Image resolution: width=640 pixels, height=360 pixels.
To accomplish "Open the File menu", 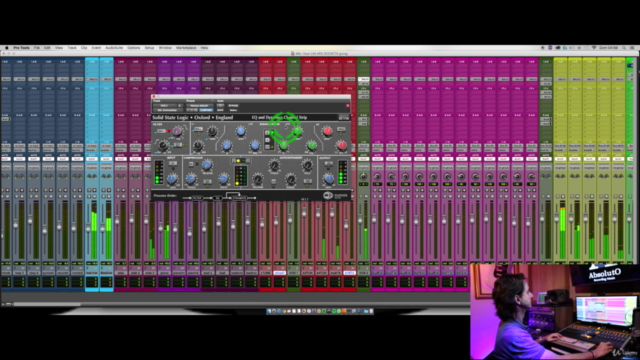I will click(37, 48).
